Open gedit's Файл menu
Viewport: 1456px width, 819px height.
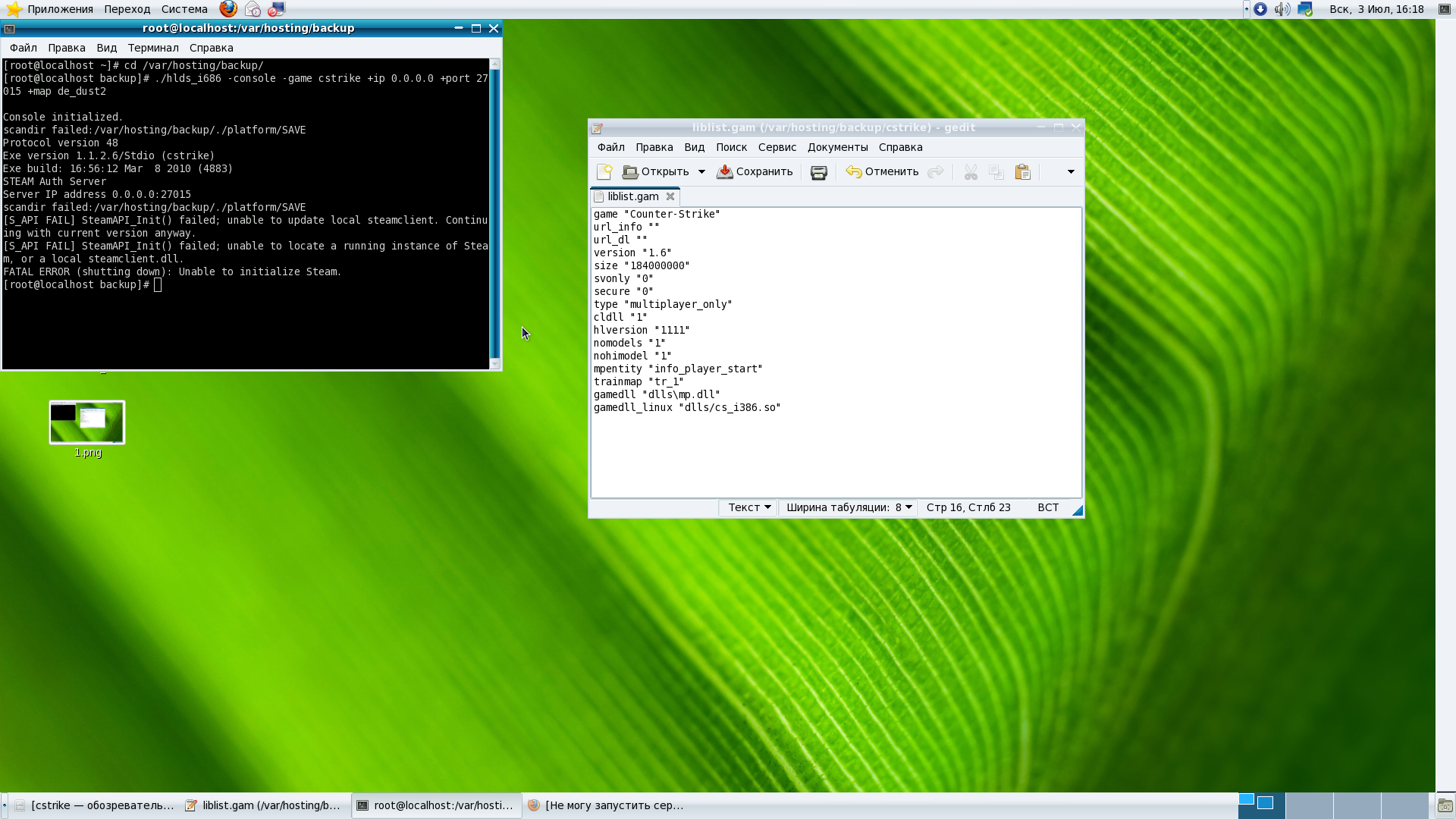click(x=611, y=148)
